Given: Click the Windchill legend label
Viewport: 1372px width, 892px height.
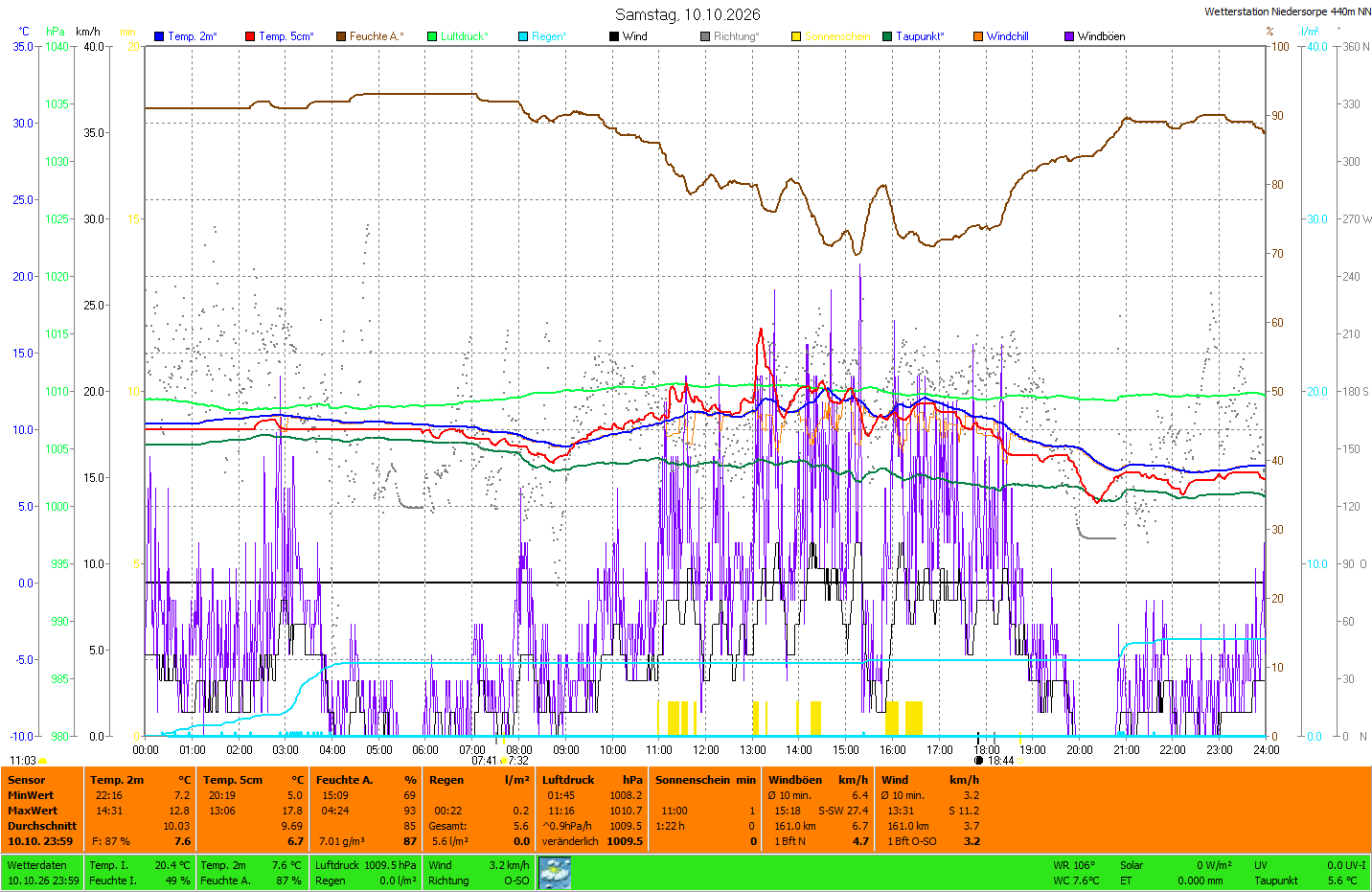Looking at the screenshot, I should 1008,36.
